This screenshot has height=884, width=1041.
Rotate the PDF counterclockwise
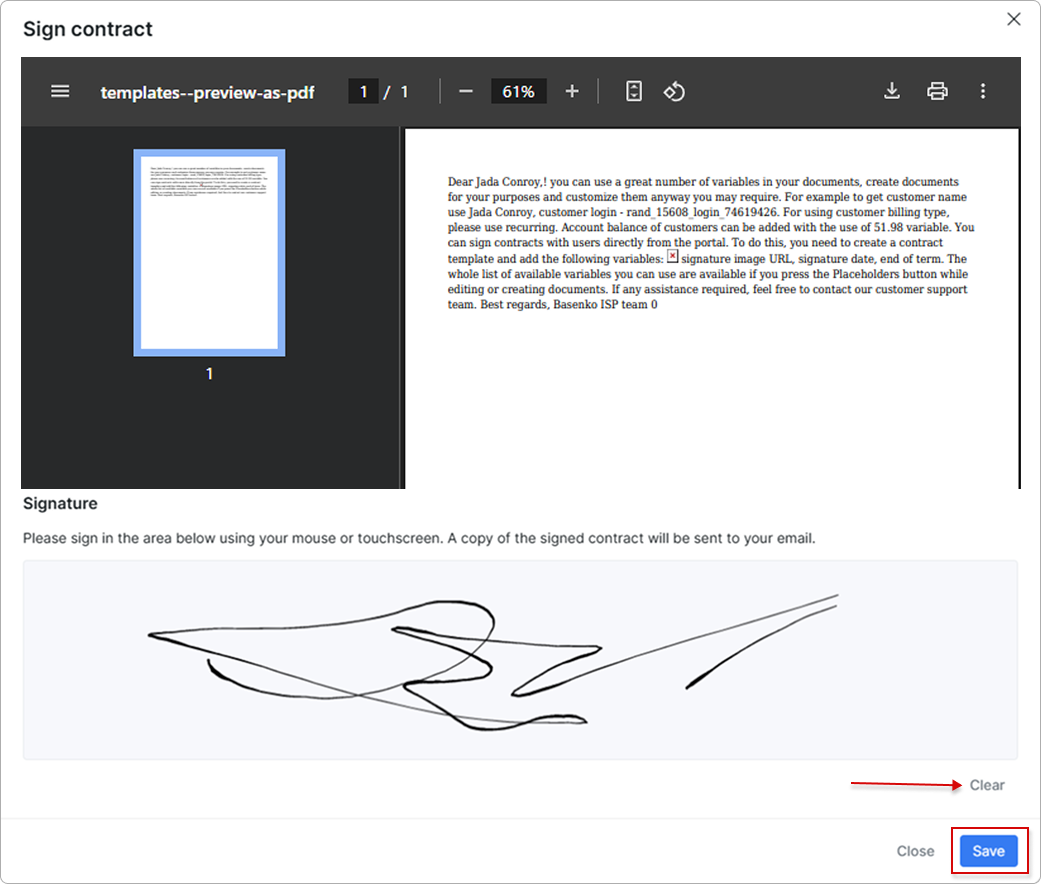[674, 92]
